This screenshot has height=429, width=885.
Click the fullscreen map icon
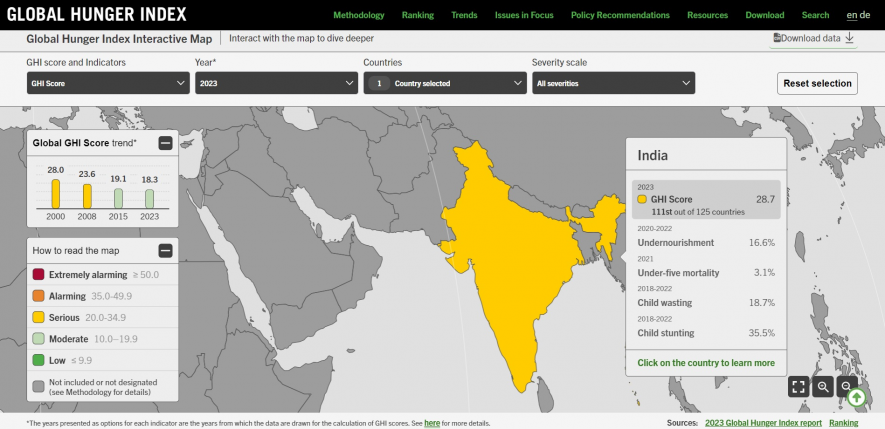(x=797, y=386)
